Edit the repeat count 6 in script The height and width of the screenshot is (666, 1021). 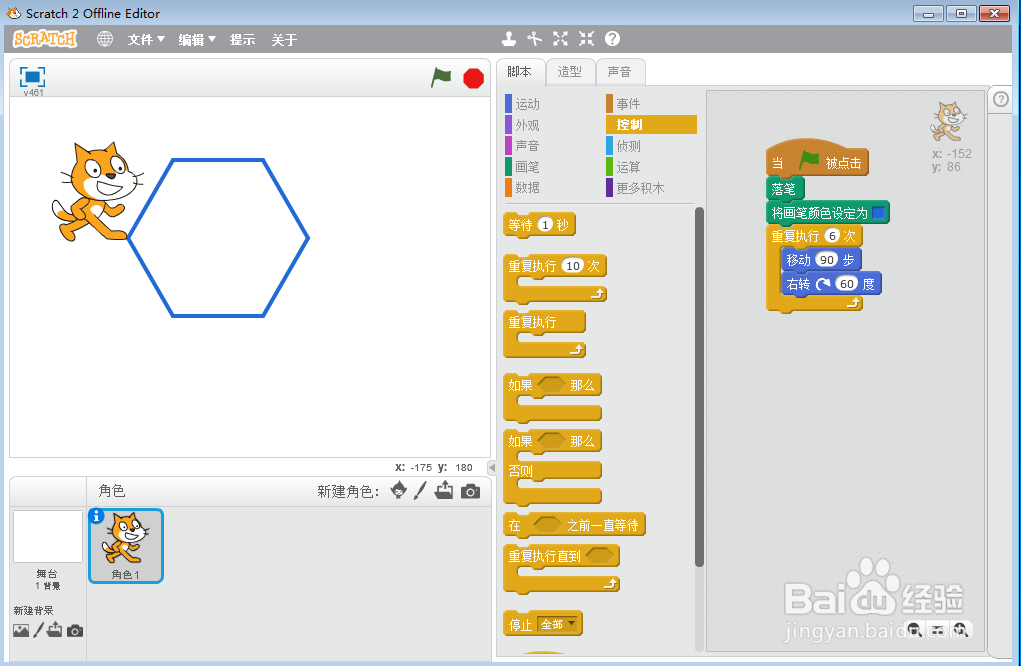(x=832, y=236)
